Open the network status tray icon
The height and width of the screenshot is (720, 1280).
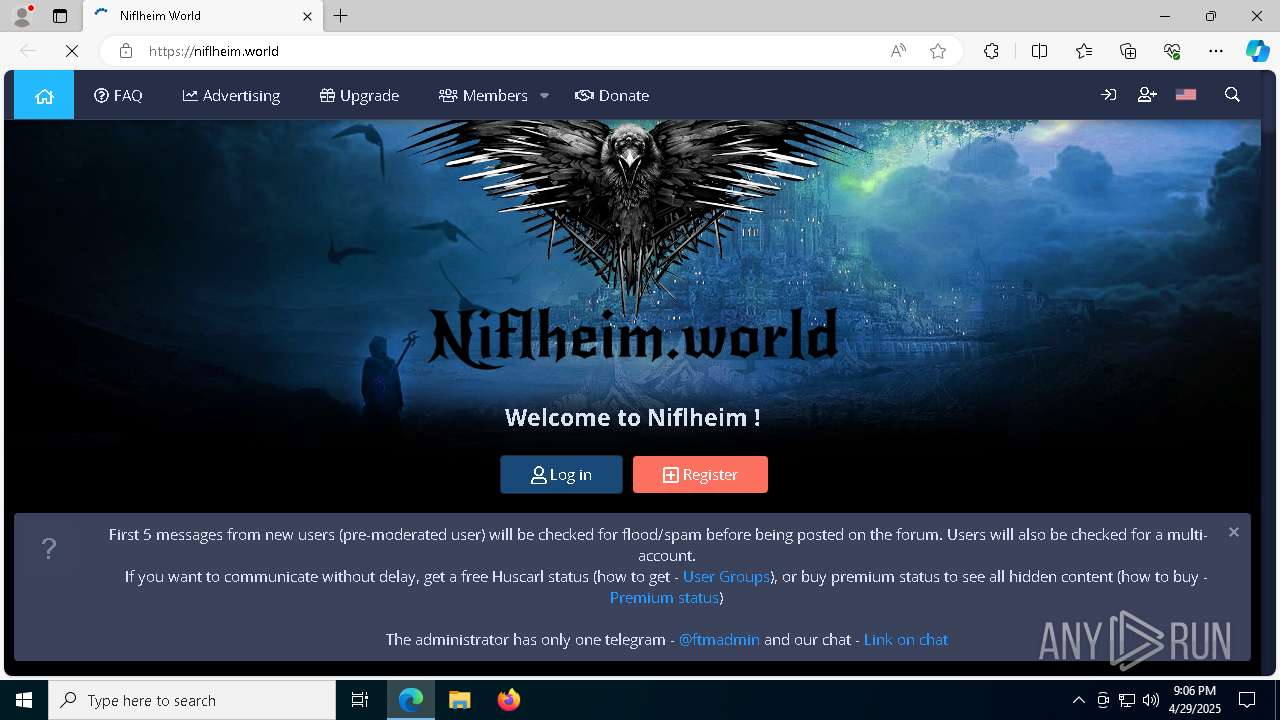point(1127,700)
